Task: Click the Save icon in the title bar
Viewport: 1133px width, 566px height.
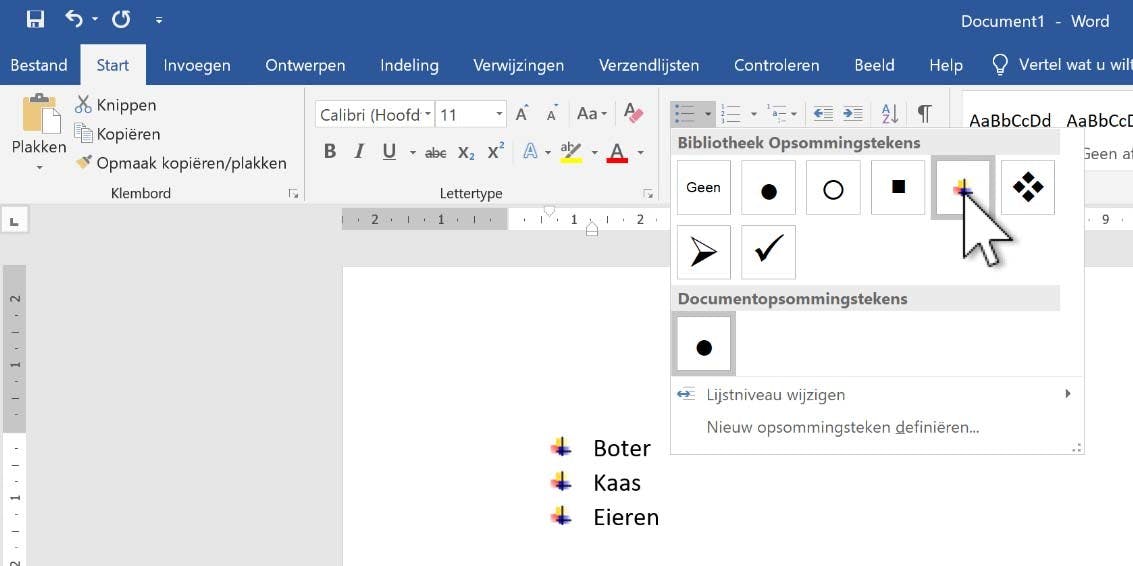Action: (36, 19)
